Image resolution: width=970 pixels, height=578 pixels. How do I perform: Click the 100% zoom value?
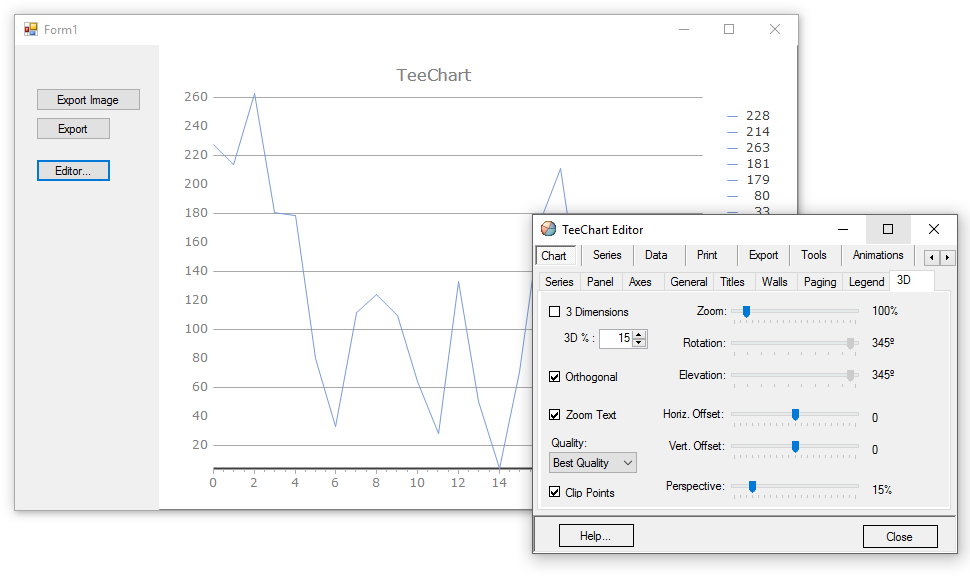pos(885,311)
